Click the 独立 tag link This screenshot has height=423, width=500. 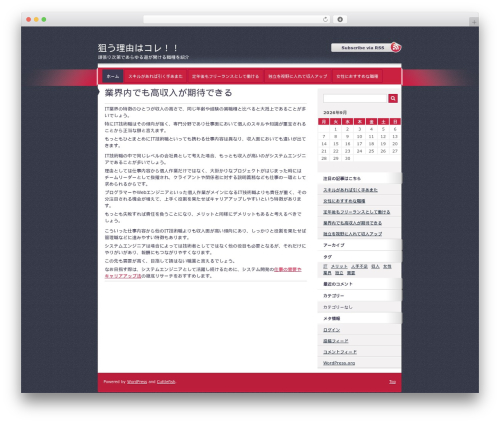(x=339, y=273)
